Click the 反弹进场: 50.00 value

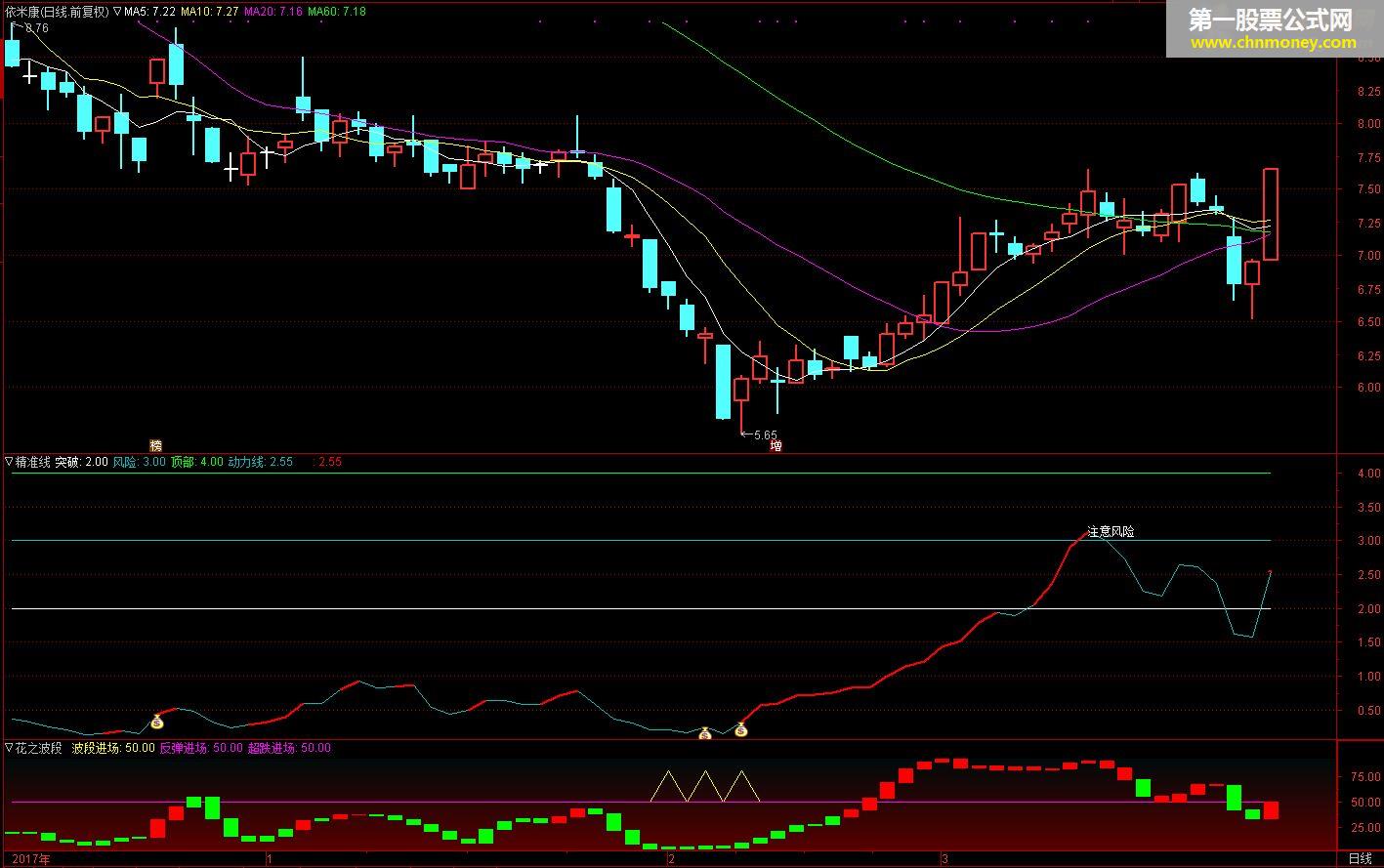tap(201, 748)
